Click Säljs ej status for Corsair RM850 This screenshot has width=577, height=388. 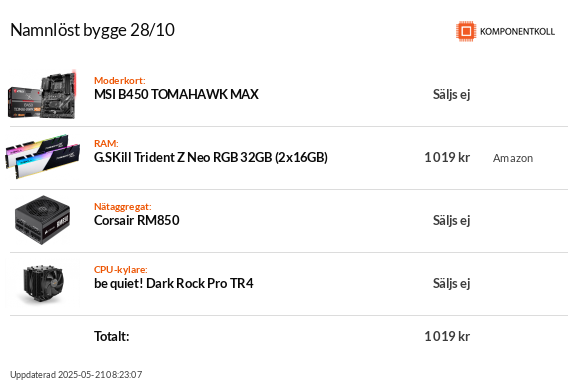click(x=452, y=220)
